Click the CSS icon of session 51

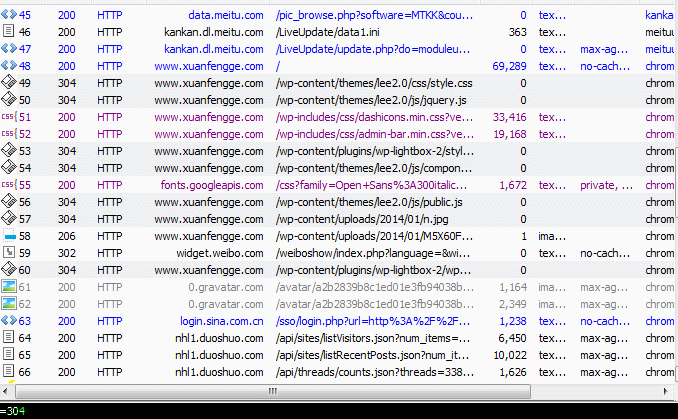(x=9, y=117)
